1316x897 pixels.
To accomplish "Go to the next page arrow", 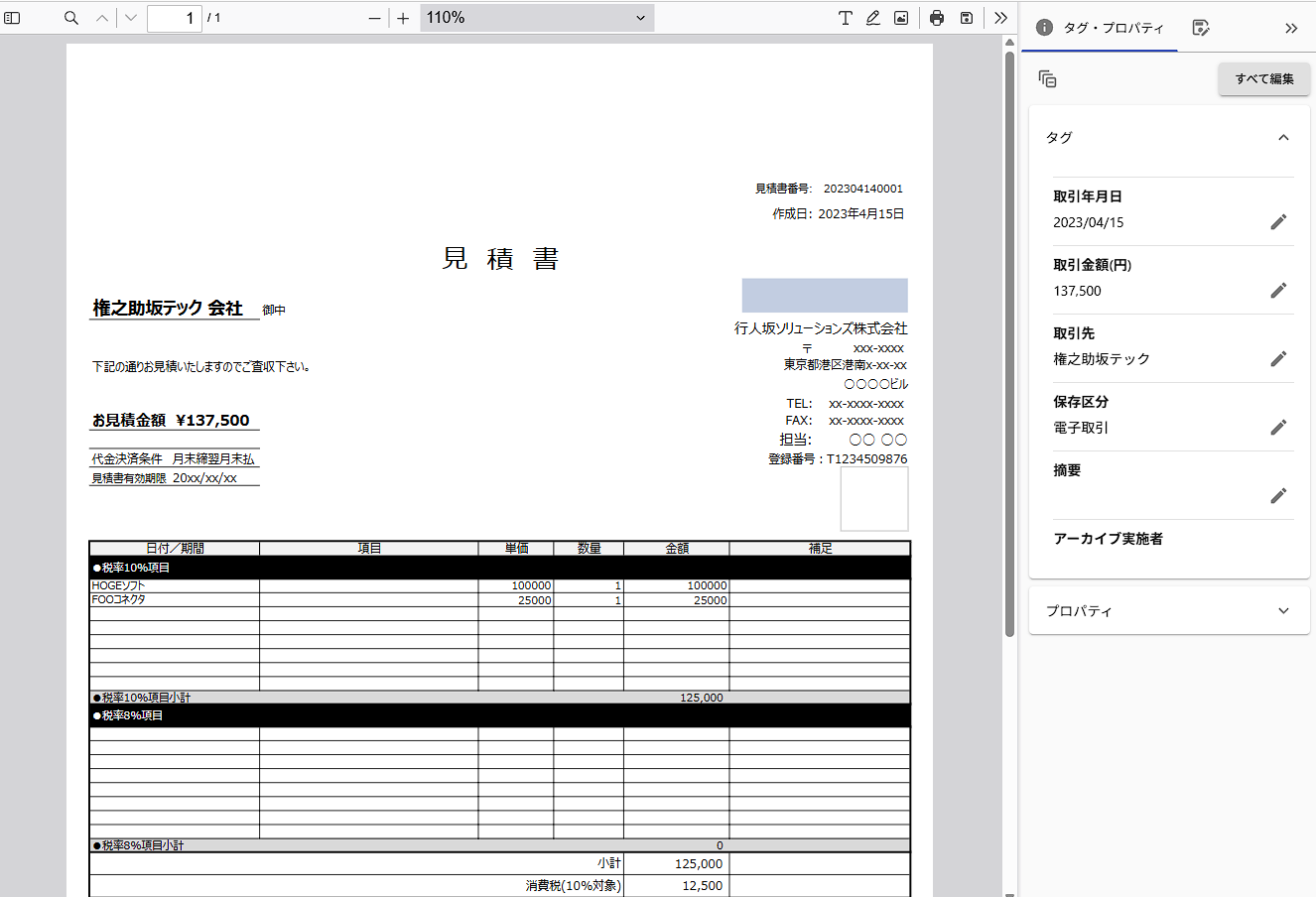I will click(131, 18).
